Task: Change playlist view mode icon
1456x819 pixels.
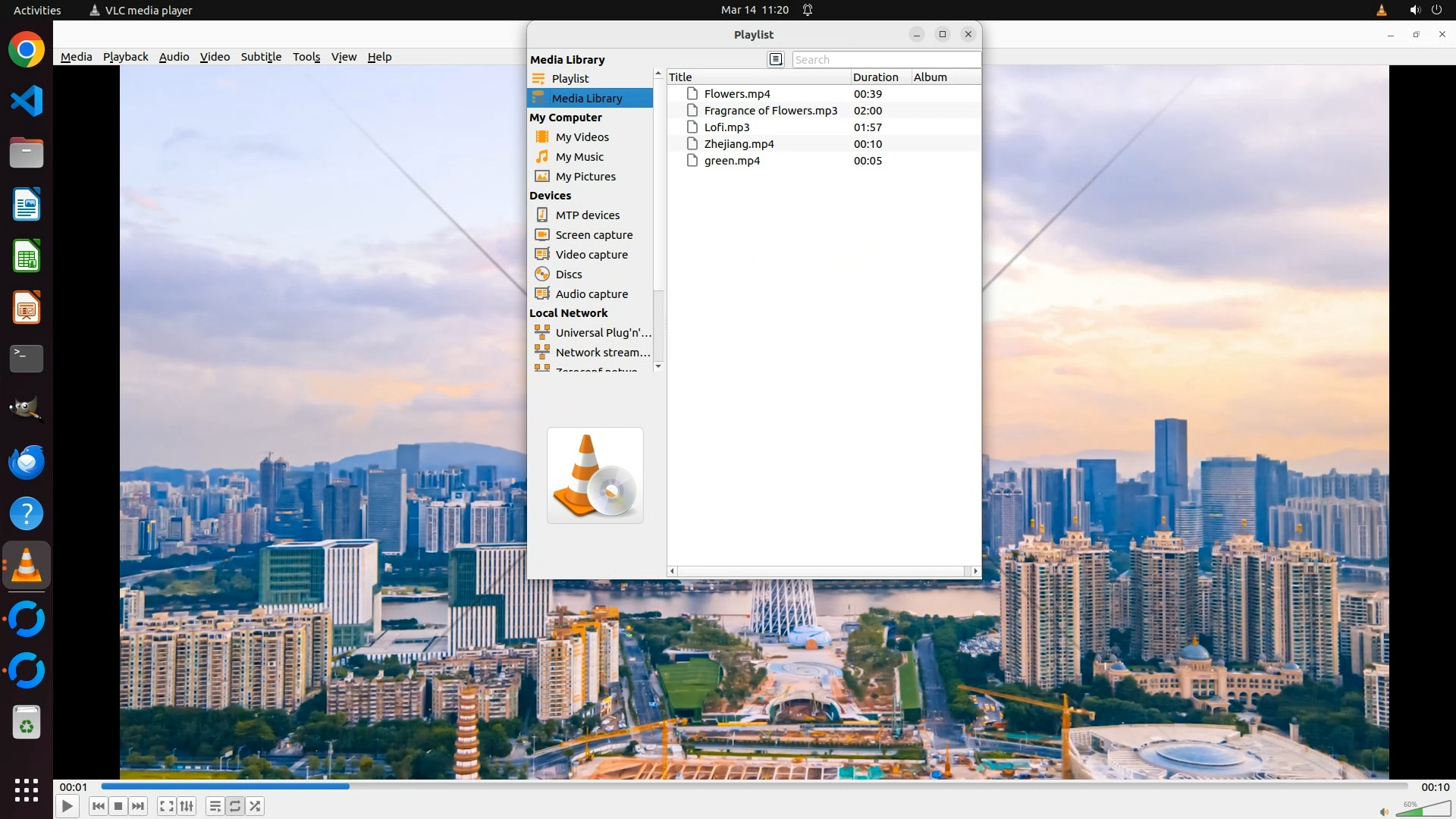Action: click(775, 59)
